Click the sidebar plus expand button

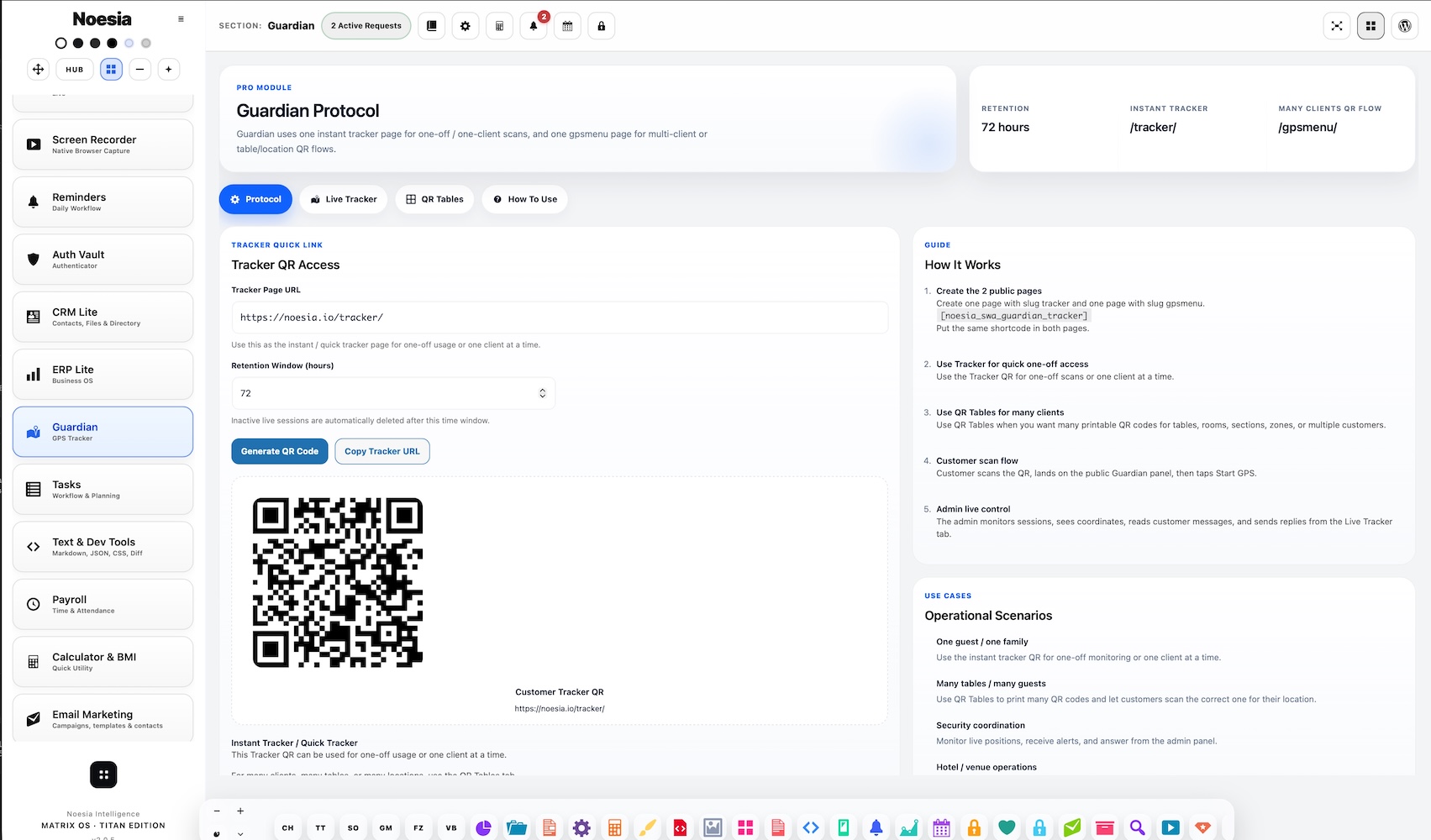pos(168,69)
